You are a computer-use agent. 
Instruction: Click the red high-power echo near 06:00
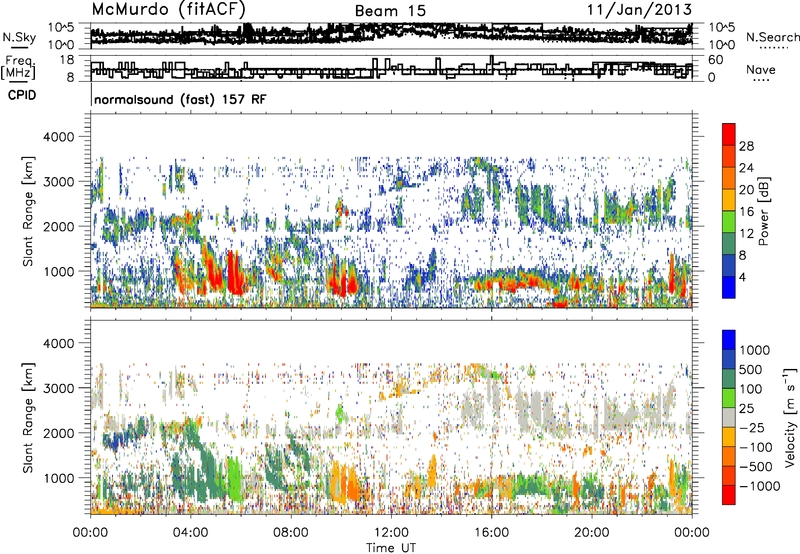coord(235,275)
